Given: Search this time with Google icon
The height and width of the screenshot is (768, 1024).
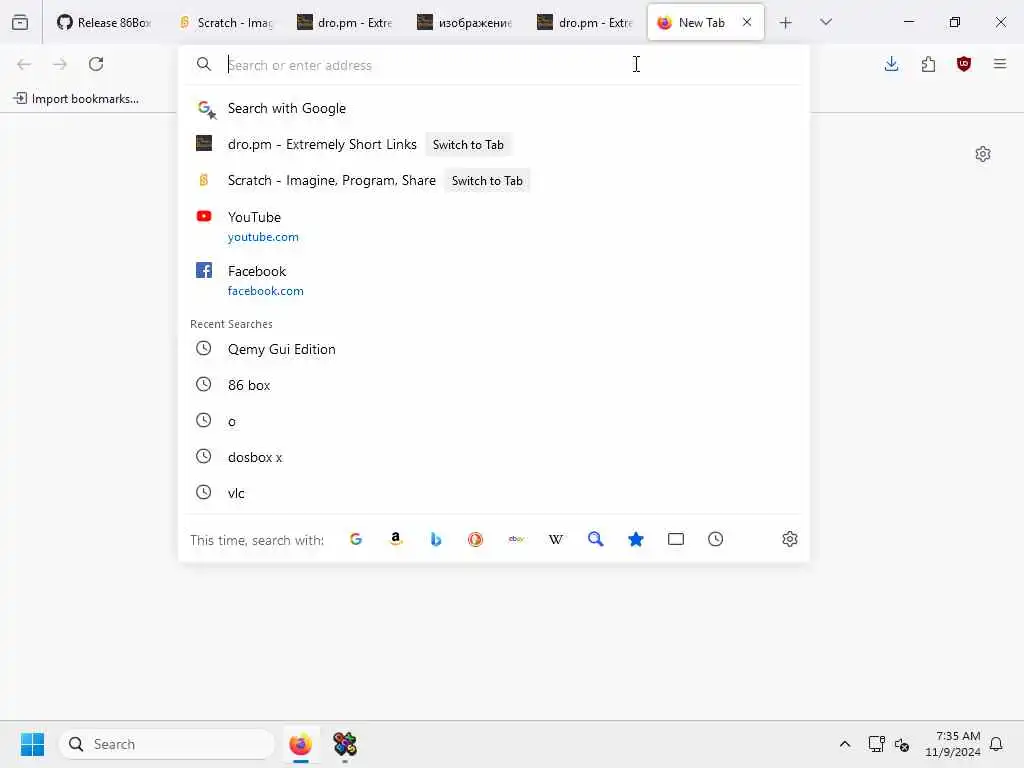Looking at the screenshot, I should (356, 539).
